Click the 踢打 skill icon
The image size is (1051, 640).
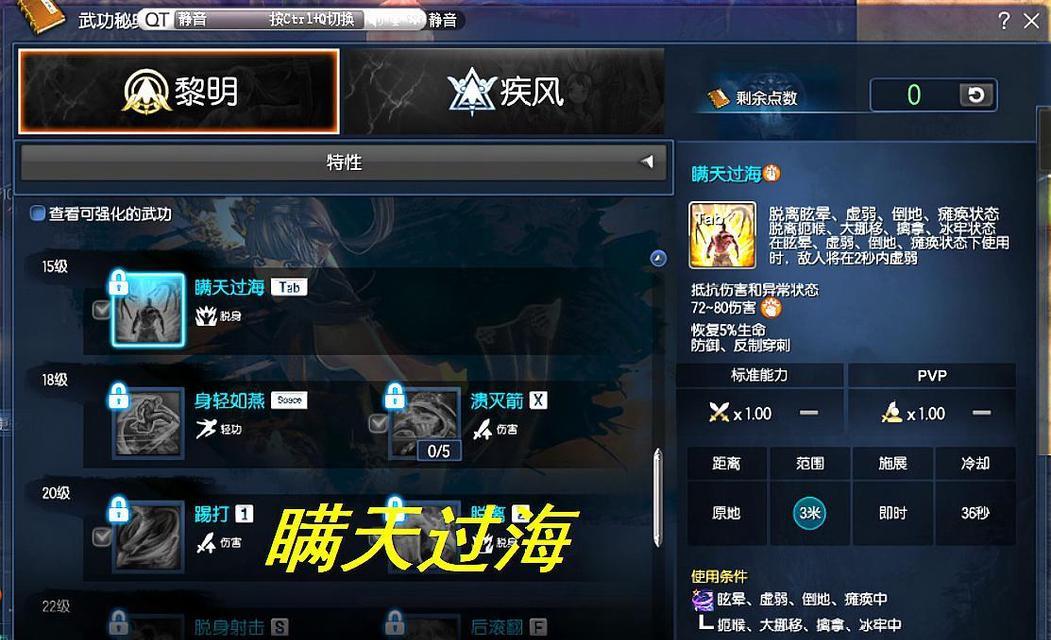148,537
